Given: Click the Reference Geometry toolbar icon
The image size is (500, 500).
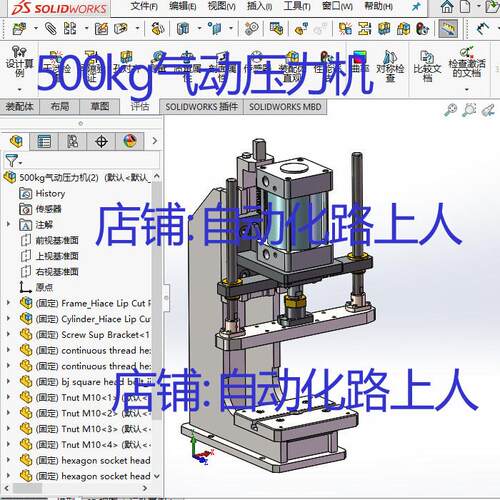Looking at the screenshot, I should point(215,29).
